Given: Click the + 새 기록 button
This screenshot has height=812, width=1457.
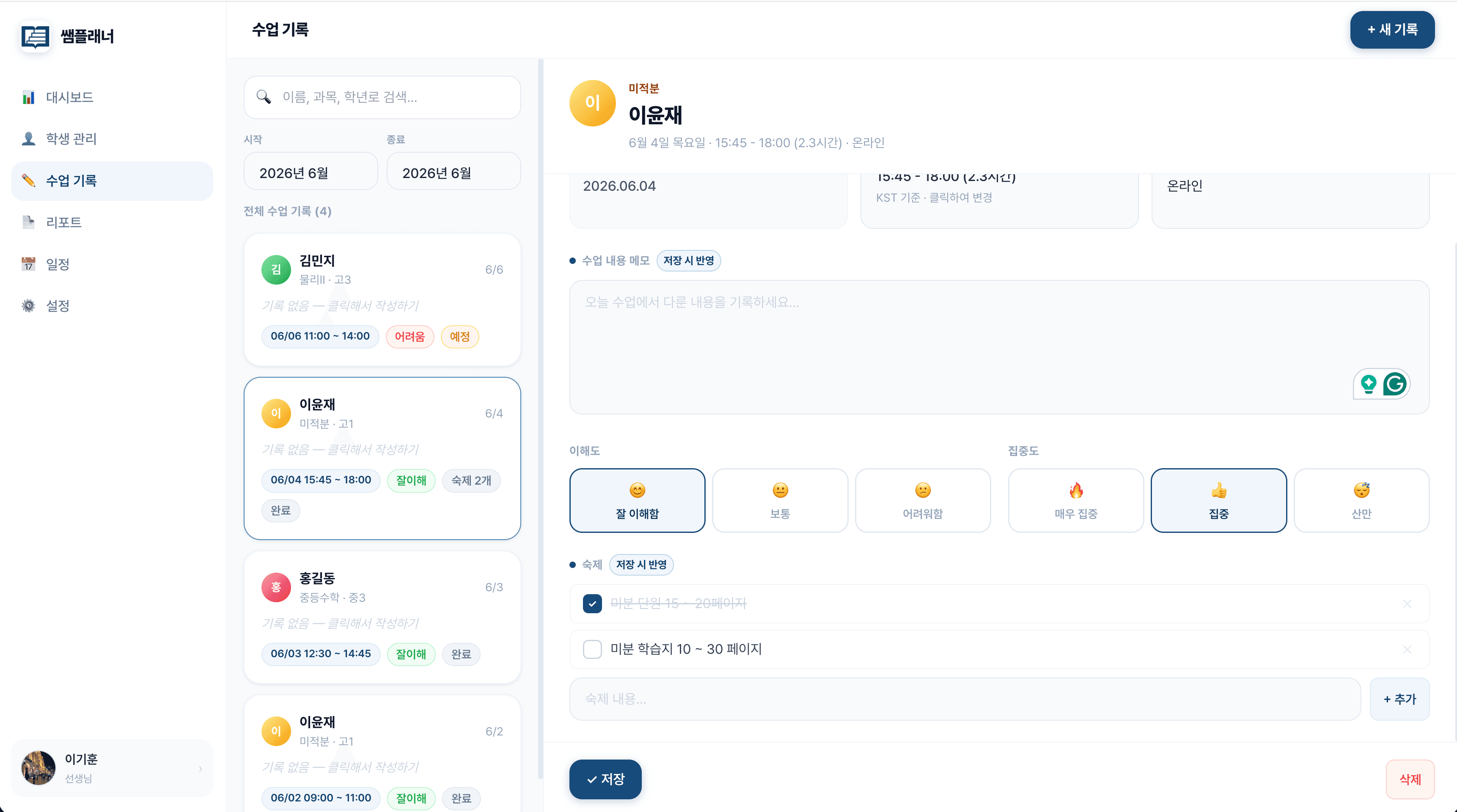Looking at the screenshot, I should pos(1392,30).
